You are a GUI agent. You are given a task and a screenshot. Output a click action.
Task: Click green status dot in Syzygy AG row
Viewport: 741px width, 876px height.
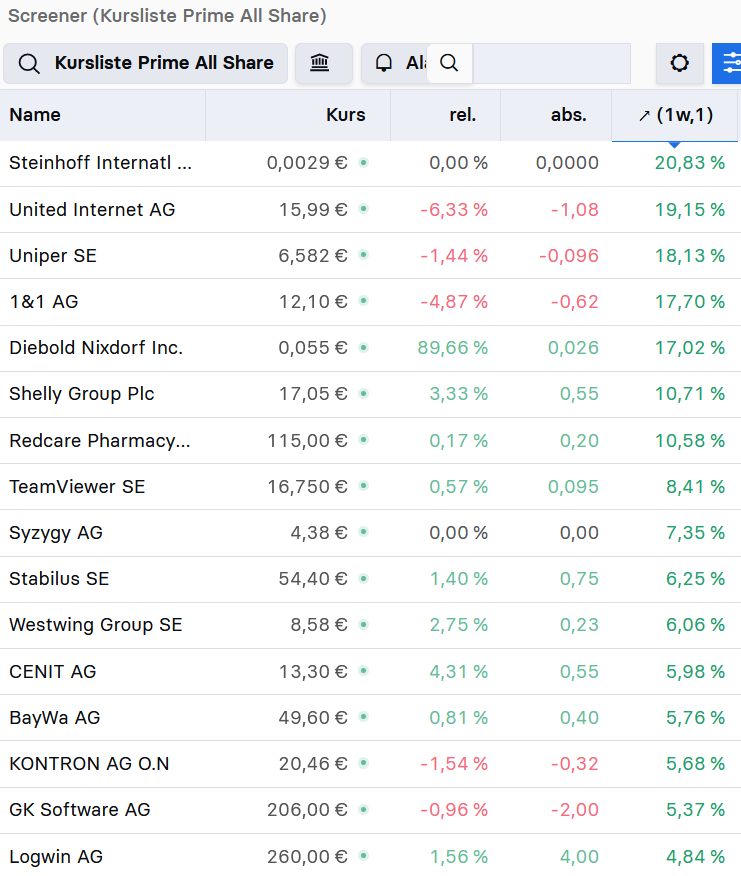[x=363, y=532]
